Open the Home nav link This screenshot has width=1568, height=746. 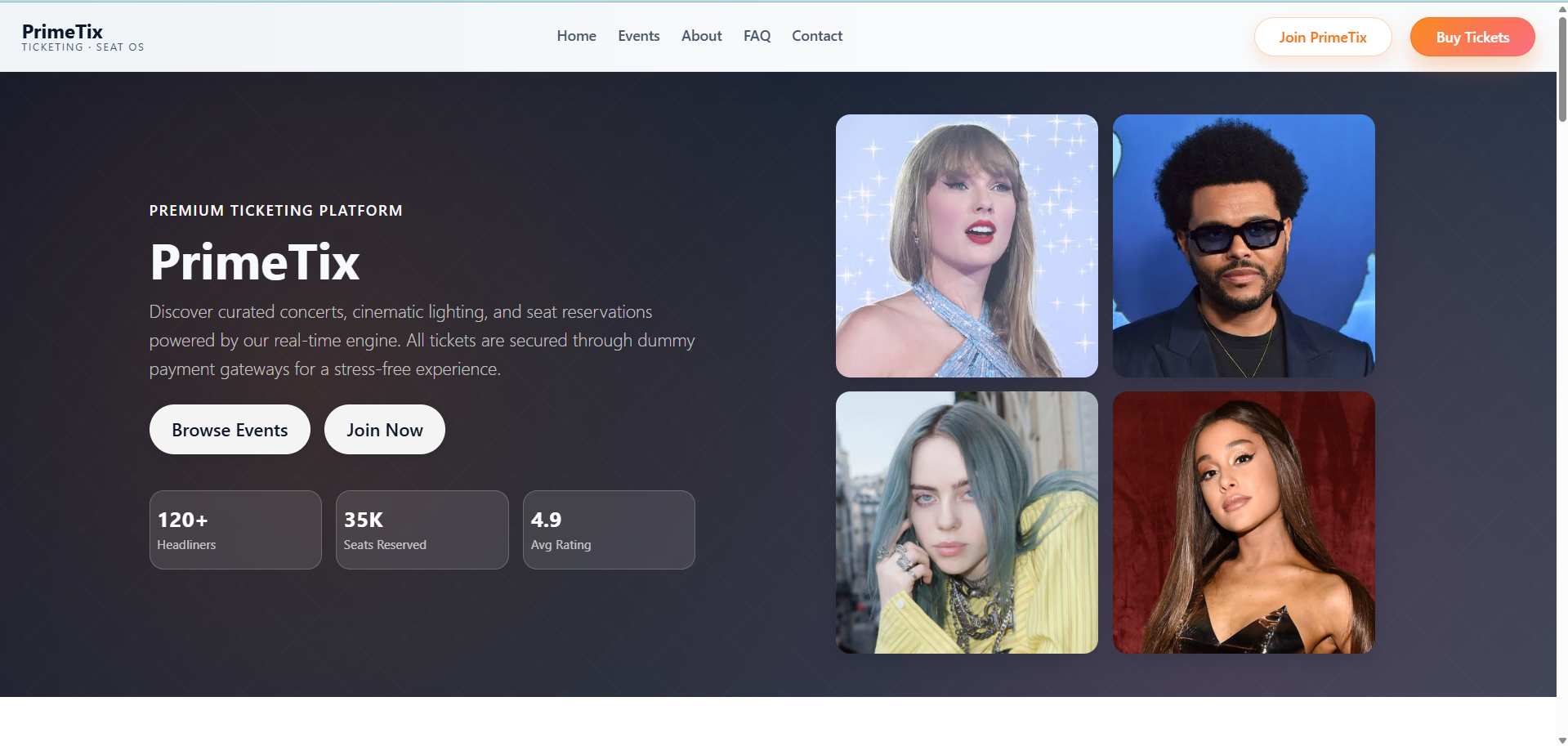(x=576, y=36)
